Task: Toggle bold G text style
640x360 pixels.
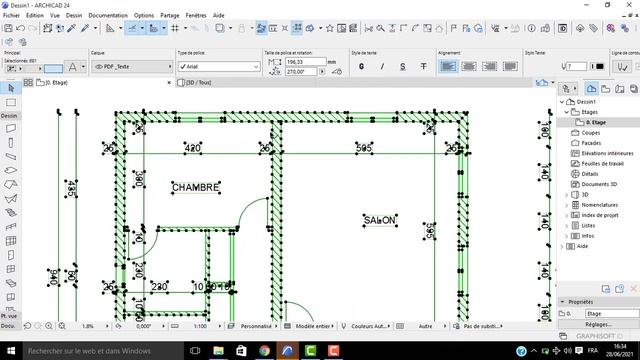Action: tap(361, 66)
